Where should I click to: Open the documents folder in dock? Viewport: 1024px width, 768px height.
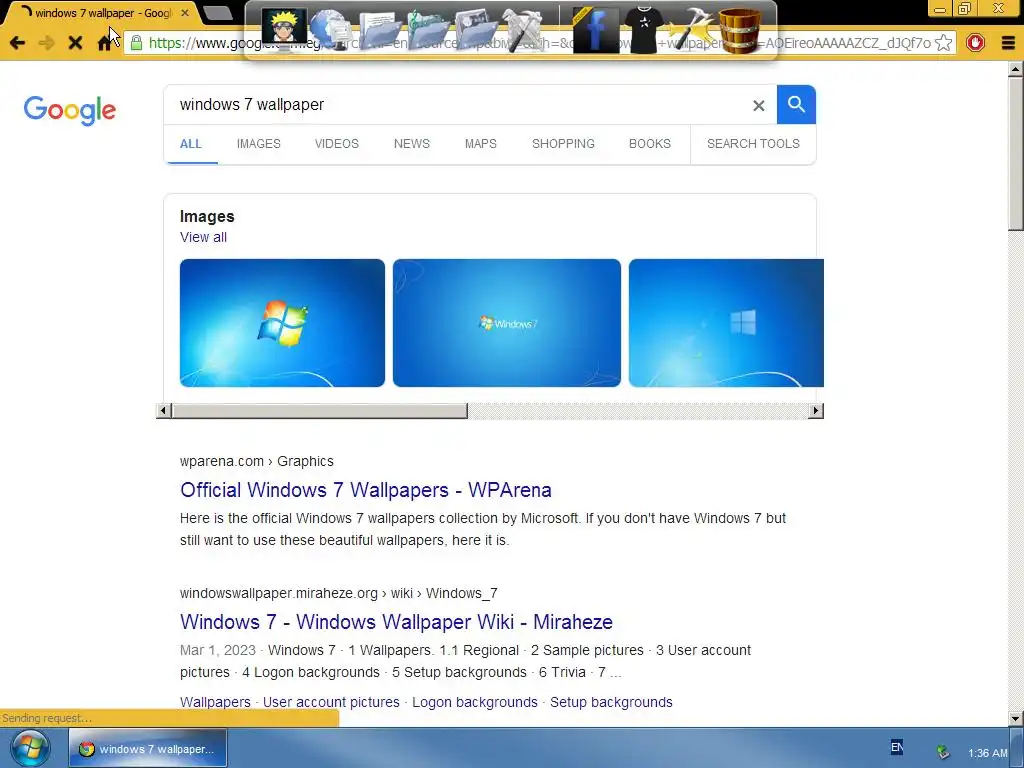click(380, 29)
